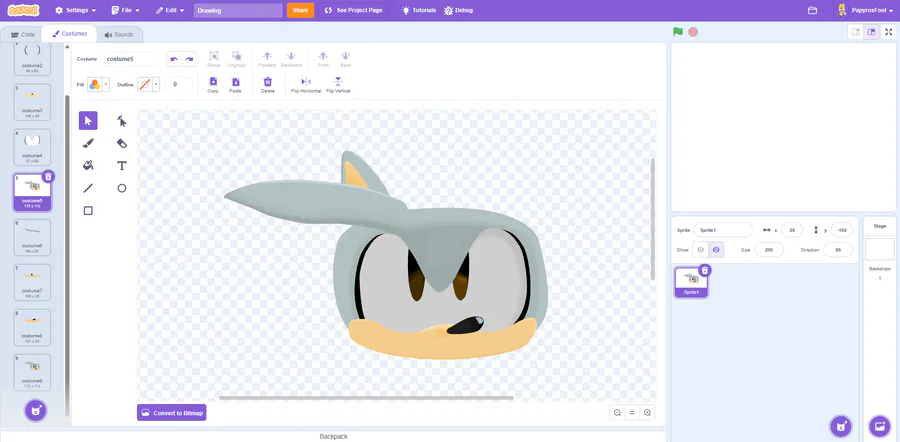
Task: Open the Edit dropdown menu
Action: tap(170, 10)
